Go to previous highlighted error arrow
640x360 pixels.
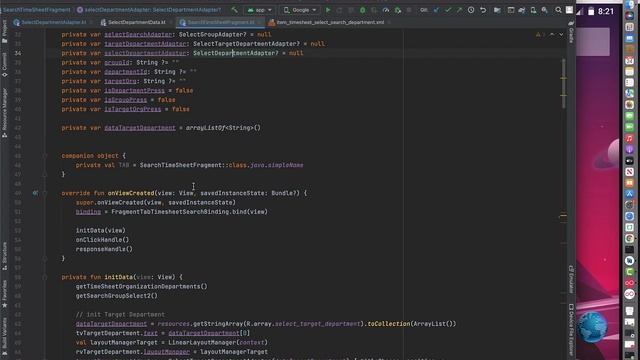pyautogui.click(x=552, y=35)
